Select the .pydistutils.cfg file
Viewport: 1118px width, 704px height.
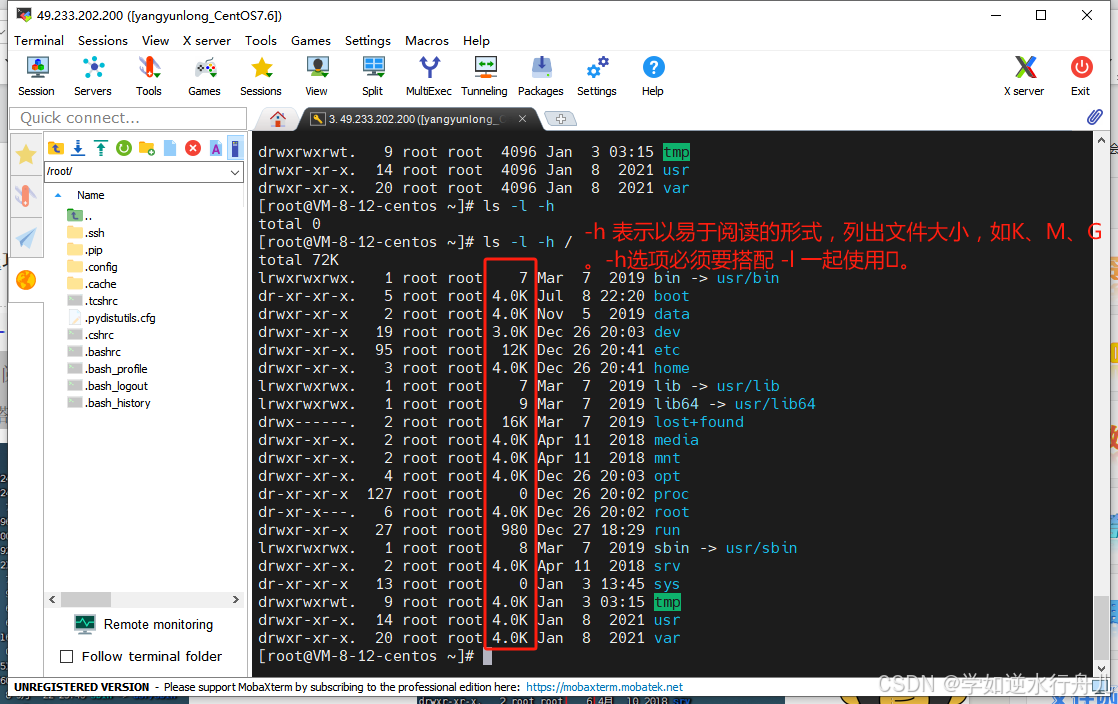[x=111, y=318]
